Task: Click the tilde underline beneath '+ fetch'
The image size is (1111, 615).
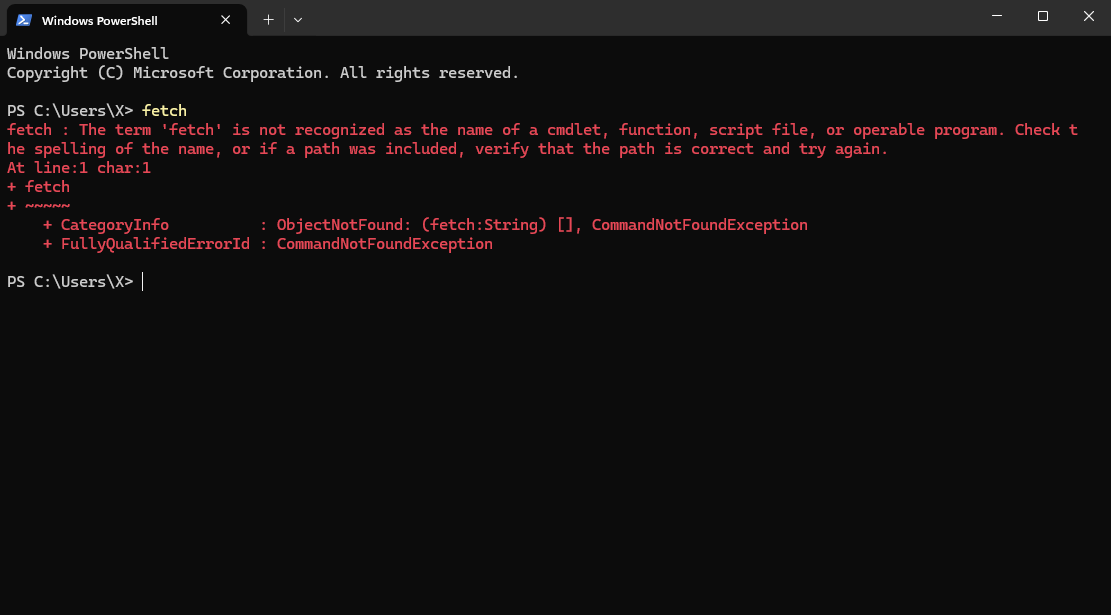Action: [47, 206]
